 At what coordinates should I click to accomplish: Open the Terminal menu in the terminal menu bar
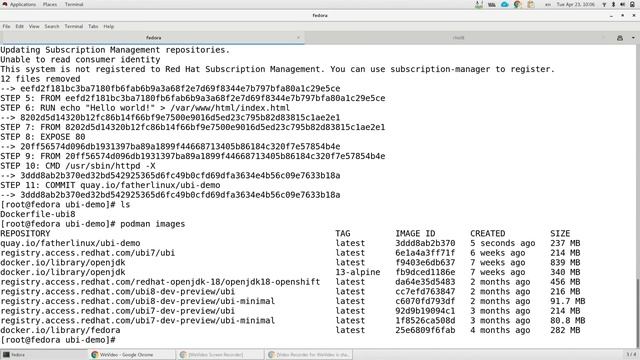pos(73,27)
